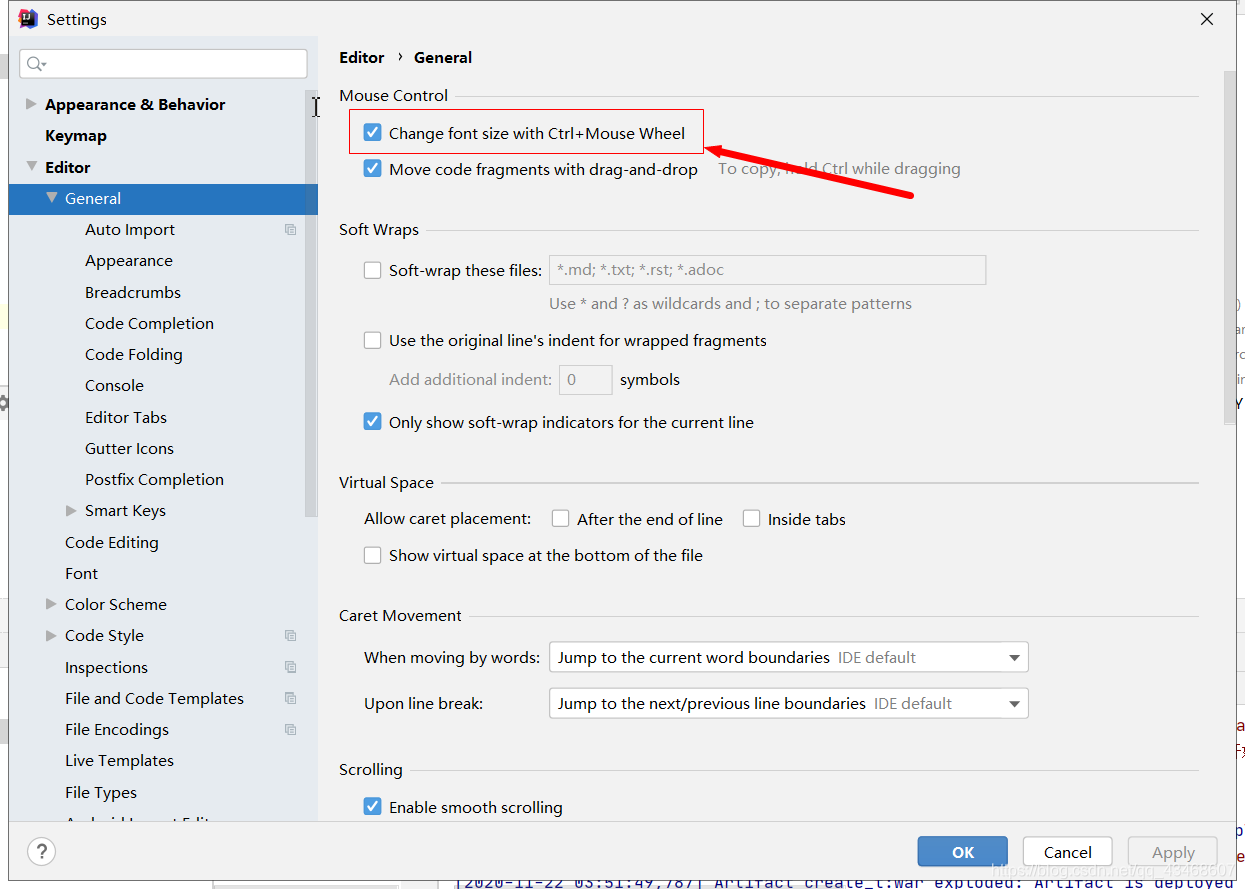1245x889 pixels.
Task: Enable caret placement After the end of line
Action: (x=561, y=519)
